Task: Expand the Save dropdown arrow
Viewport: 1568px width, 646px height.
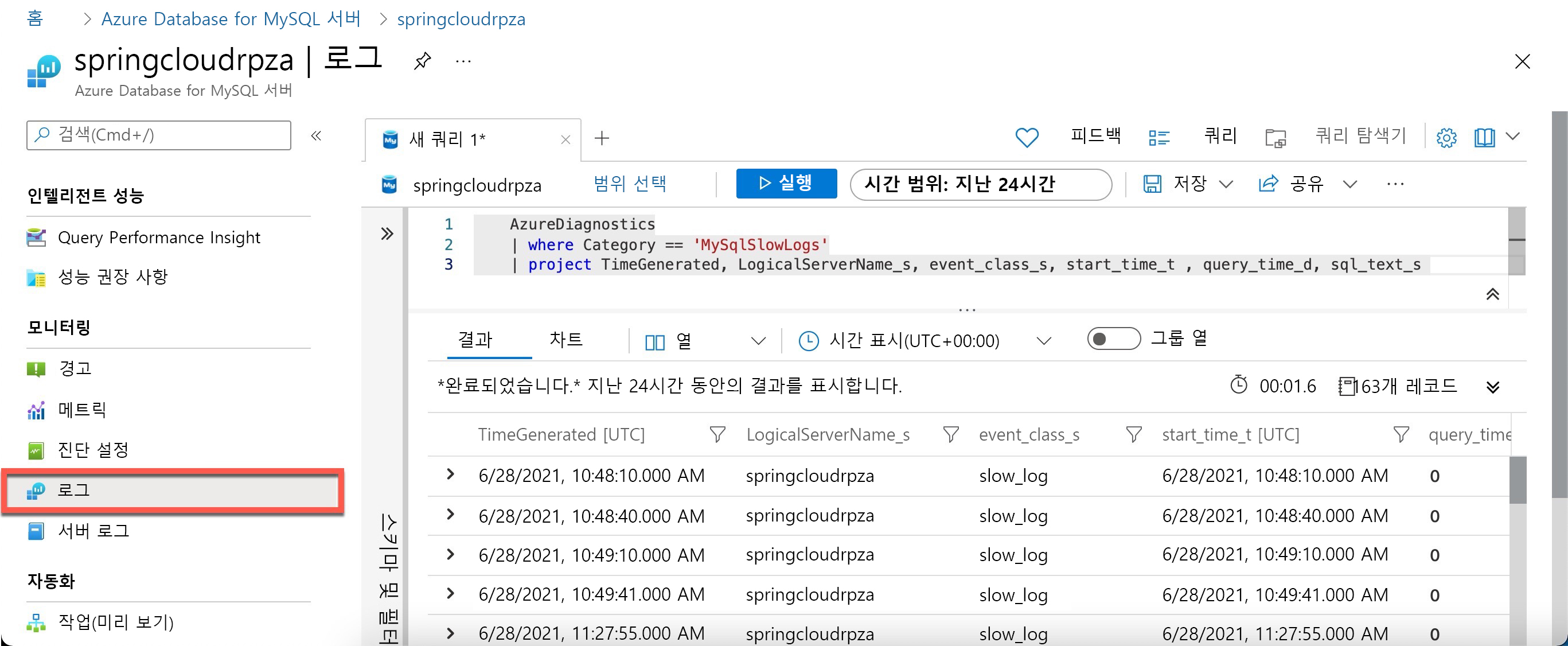Action: 1227,184
